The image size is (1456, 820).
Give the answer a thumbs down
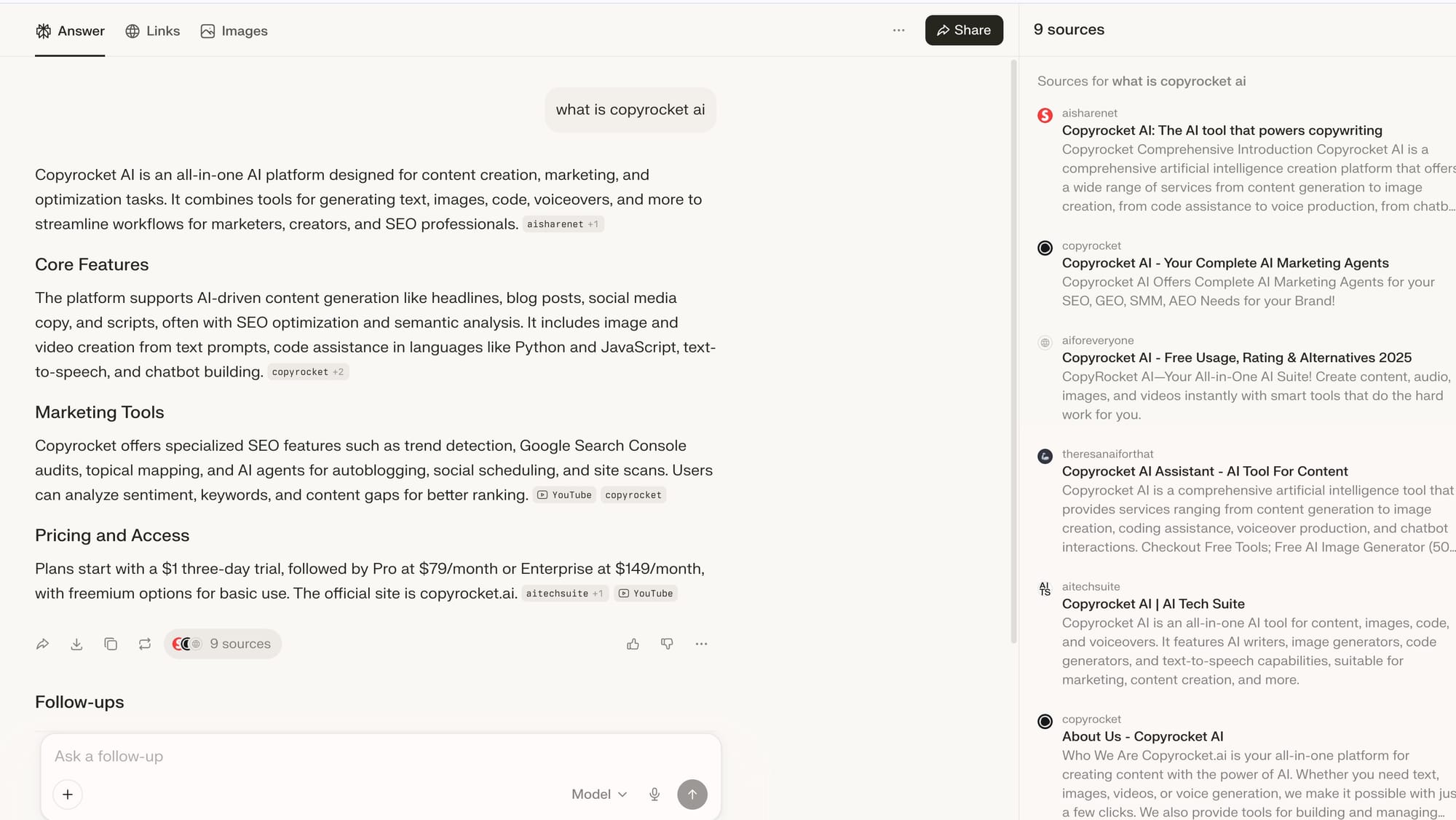[x=666, y=644]
